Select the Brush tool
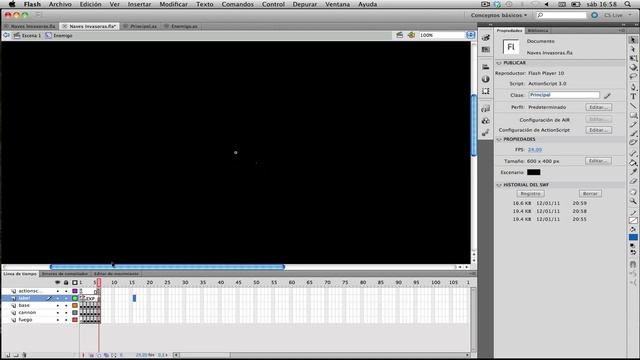Viewport: 640px width, 360px height. point(633,133)
